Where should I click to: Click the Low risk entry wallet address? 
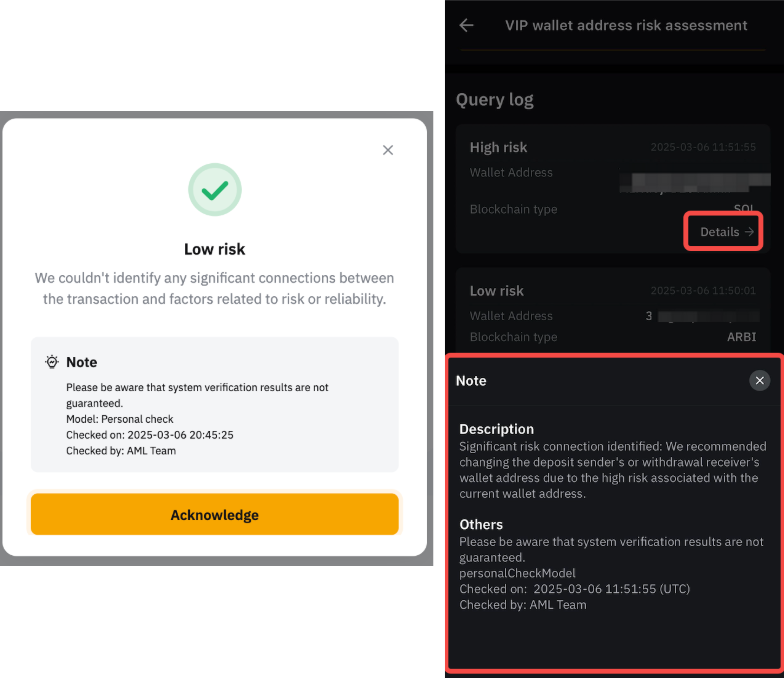click(x=690, y=316)
